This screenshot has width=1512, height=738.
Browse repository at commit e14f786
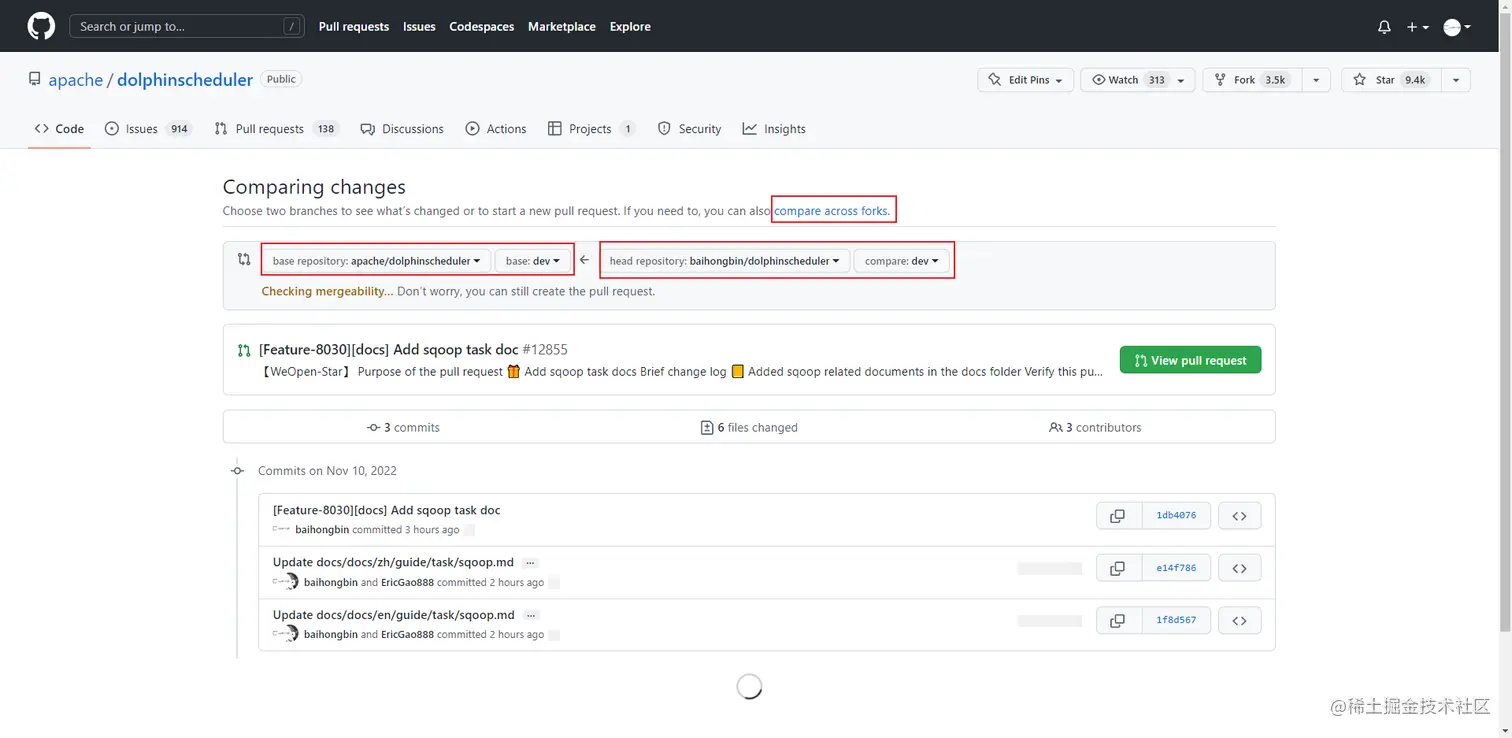pyautogui.click(x=1239, y=568)
